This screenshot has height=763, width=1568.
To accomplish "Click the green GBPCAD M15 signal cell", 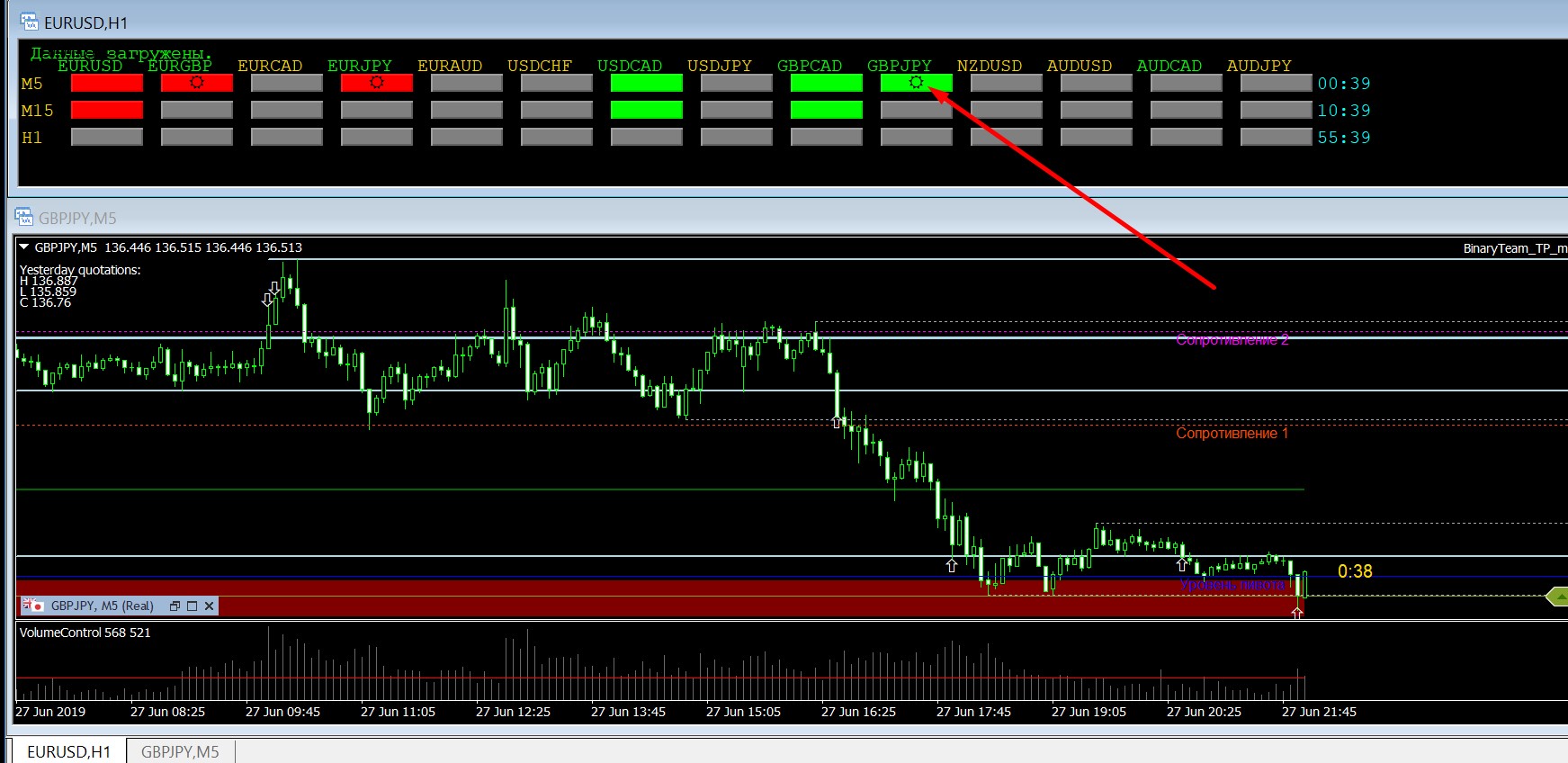I will (827, 110).
